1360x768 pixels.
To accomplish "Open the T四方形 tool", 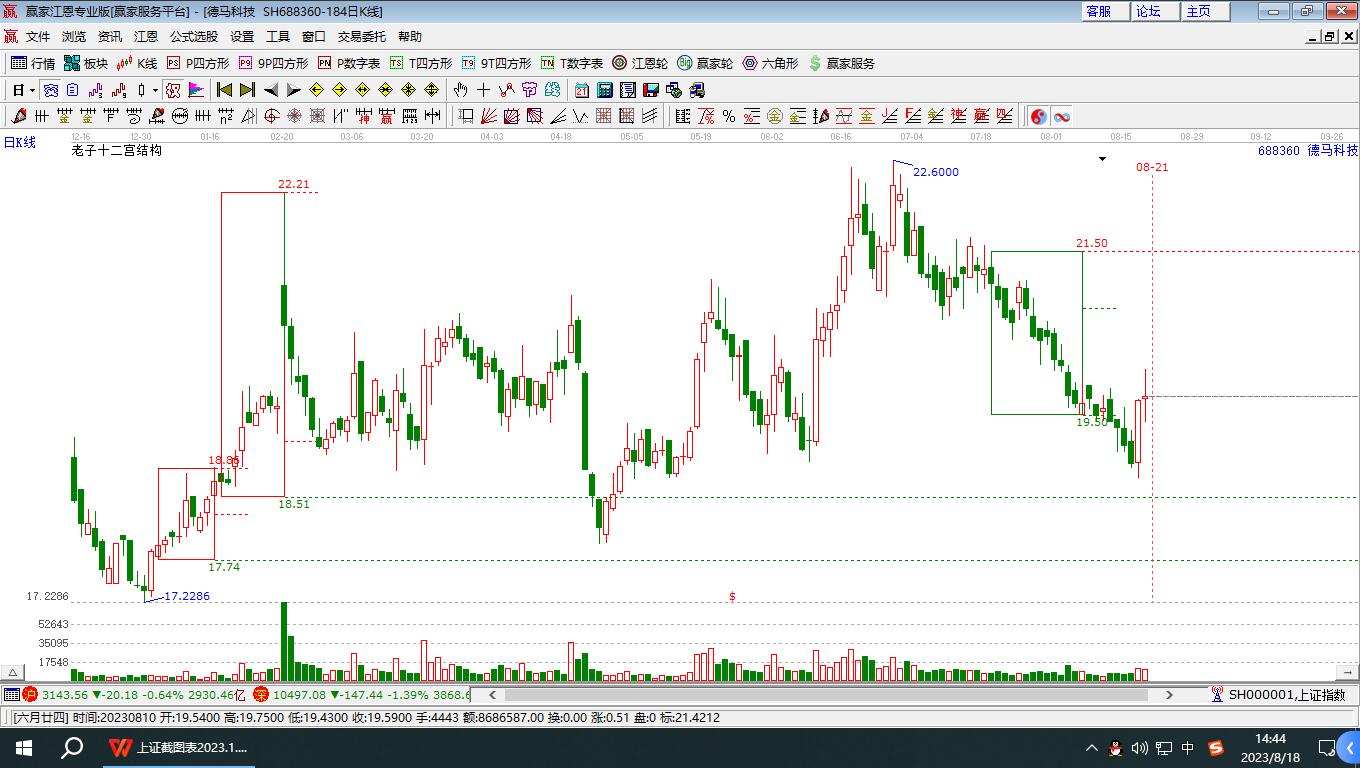I will click(421, 63).
